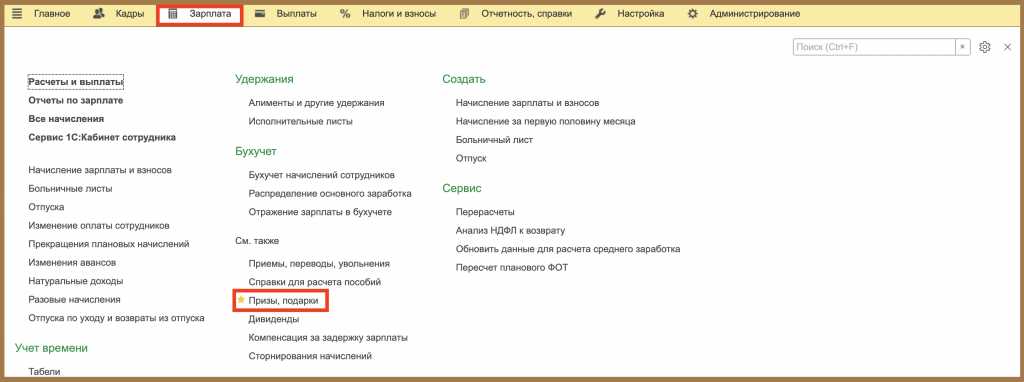Open Изменение оплаты сотрудников
The image size is (1024, 382).
click(99, 225)
